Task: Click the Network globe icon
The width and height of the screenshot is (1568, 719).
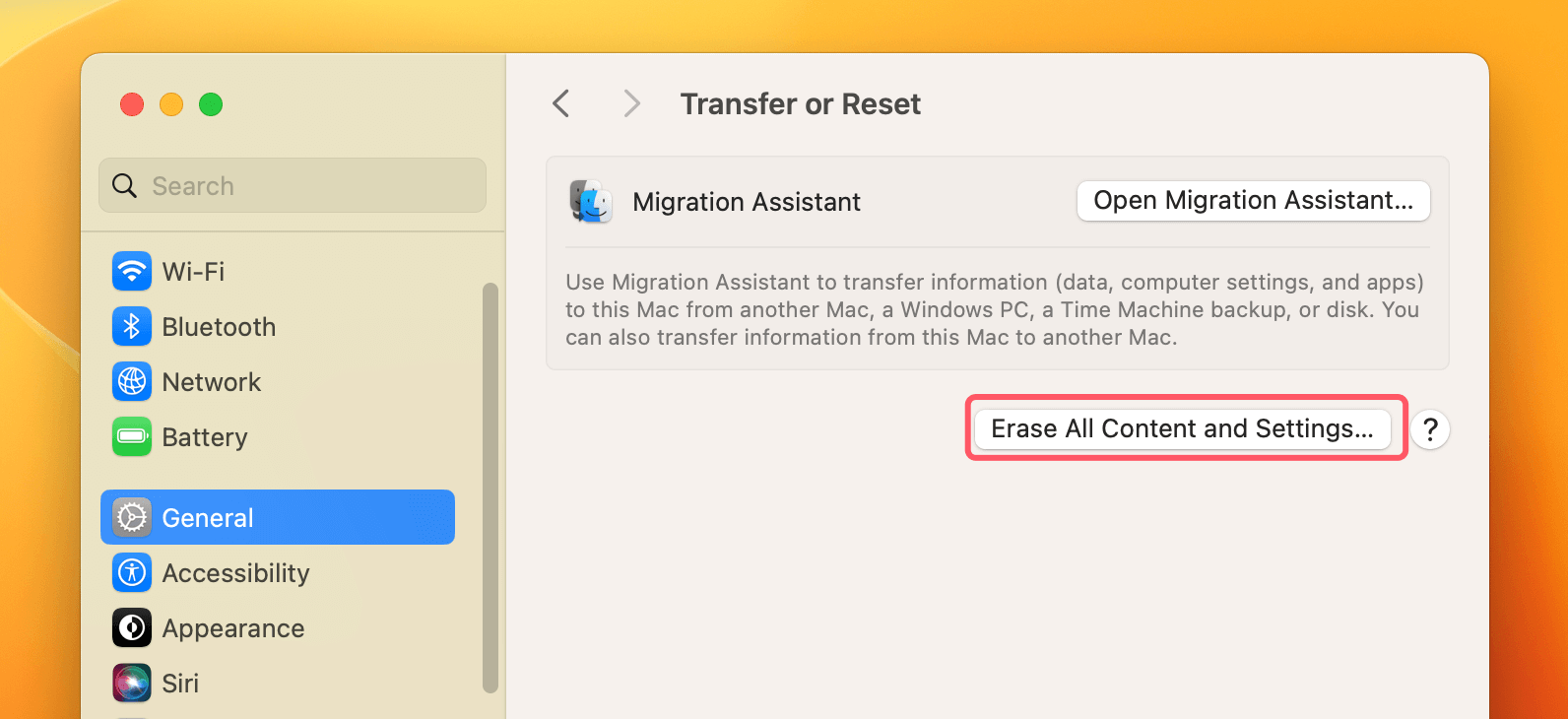Action: [x=132, y=381]
